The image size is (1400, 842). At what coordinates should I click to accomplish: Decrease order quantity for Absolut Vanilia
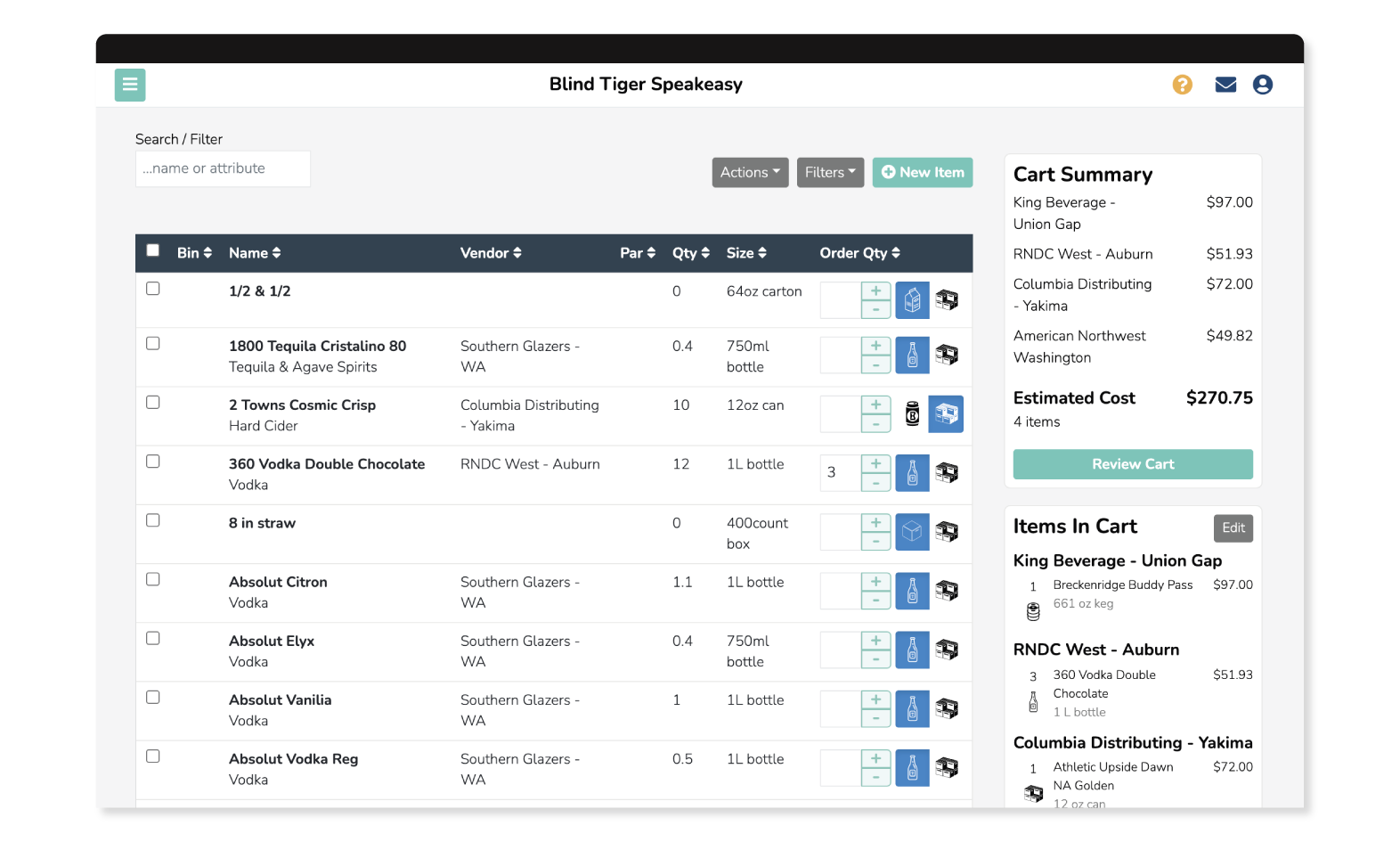click(x=876, y=718)
